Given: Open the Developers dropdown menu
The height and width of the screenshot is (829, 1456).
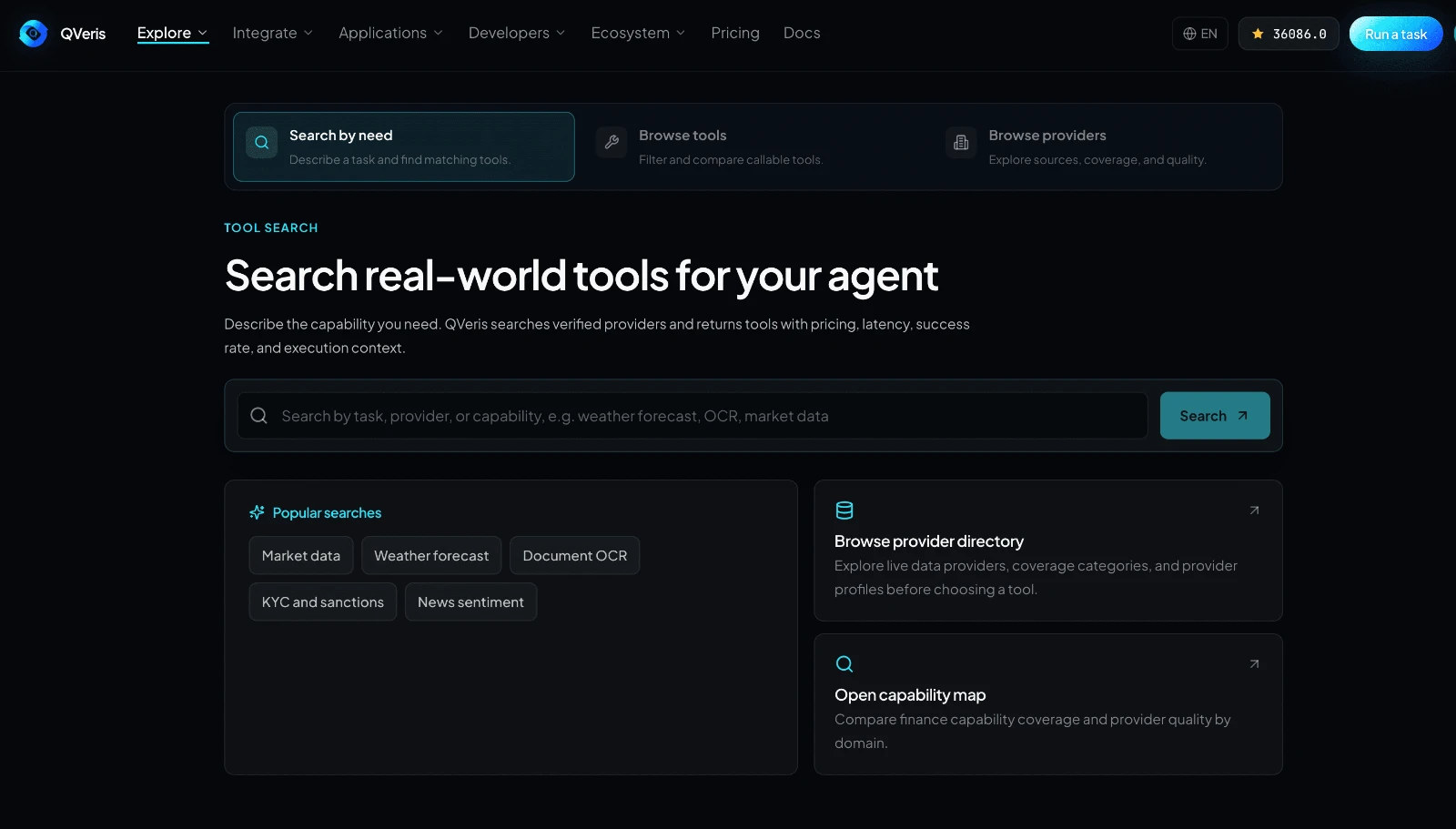Looking at the screenshot, I should click(517, 33).
